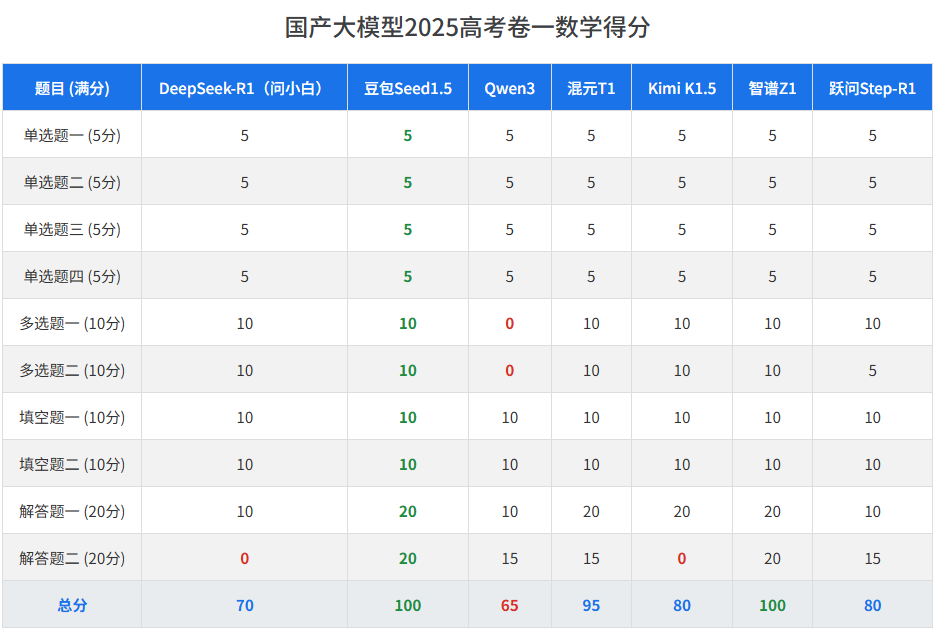Click DeepSeek-R1's 5 for 单选题一
The height and width of the screenshot is (631, 938).
coord(245,136)
